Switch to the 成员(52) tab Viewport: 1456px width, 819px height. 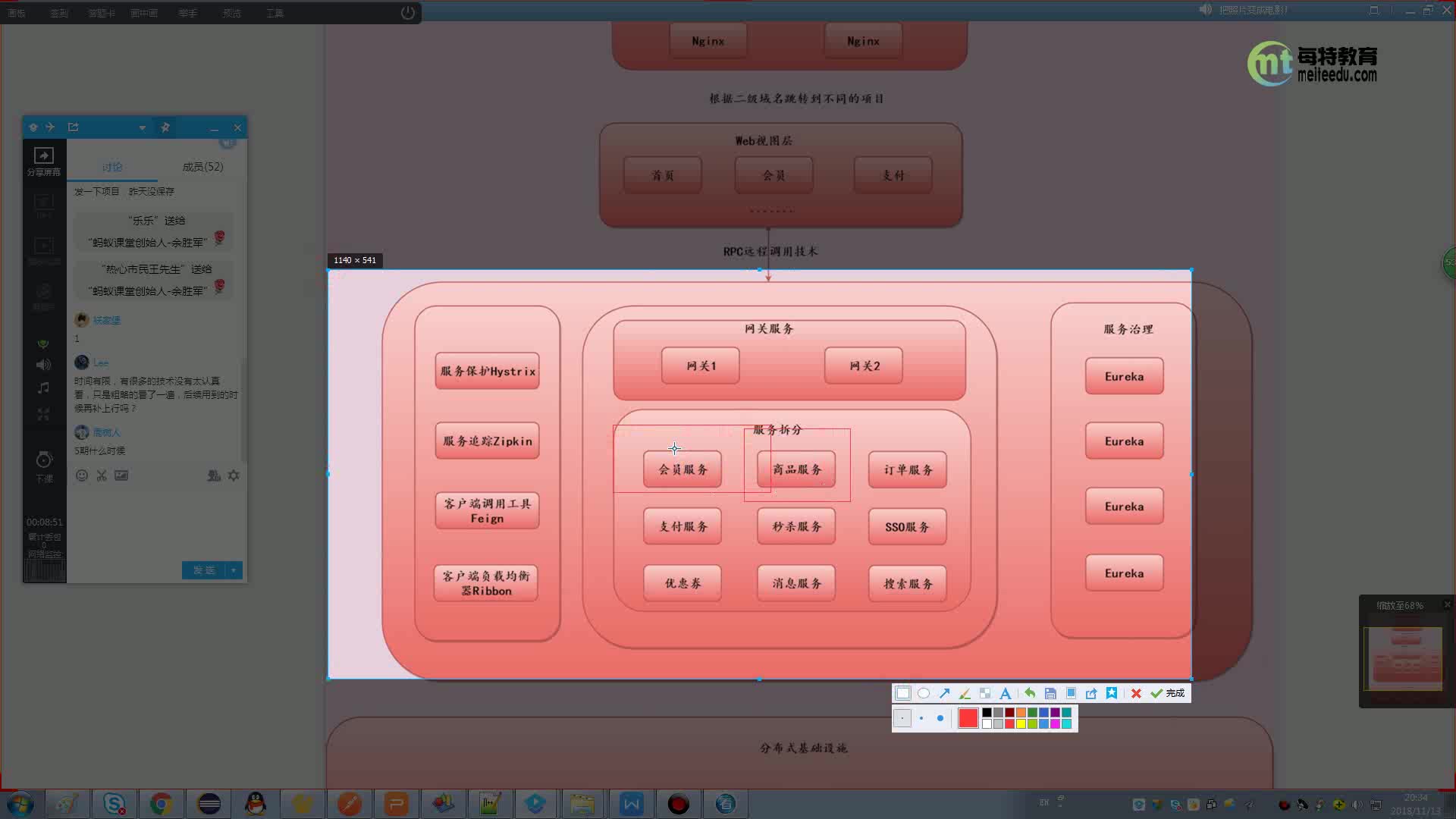[x=202, y=167]
